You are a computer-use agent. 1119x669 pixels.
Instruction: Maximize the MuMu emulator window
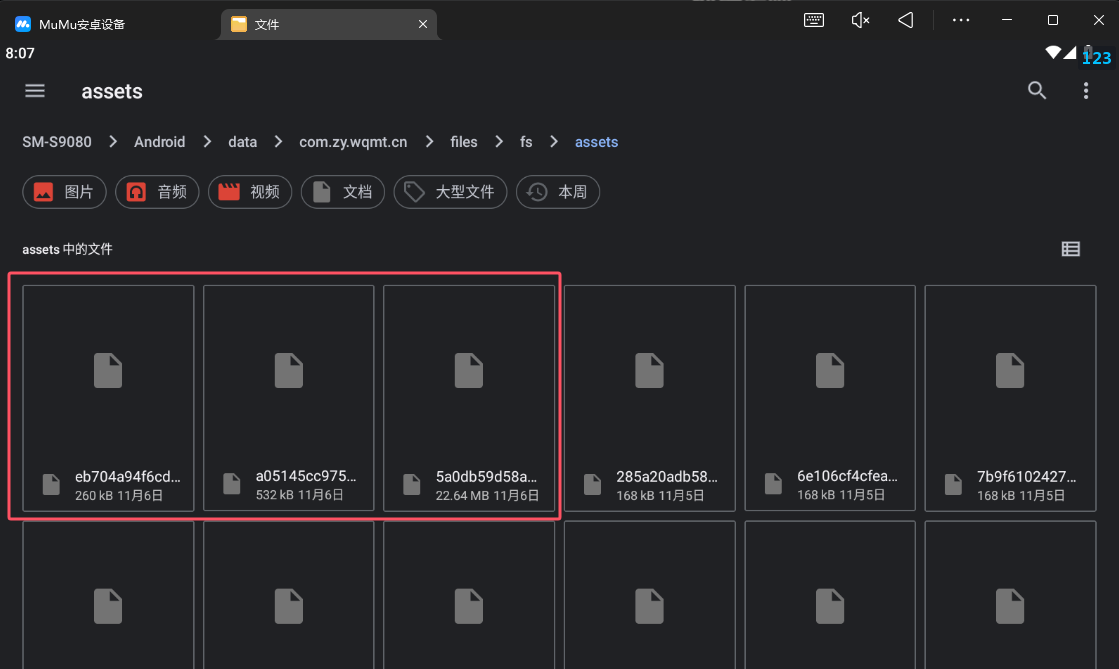(1053, 20)
